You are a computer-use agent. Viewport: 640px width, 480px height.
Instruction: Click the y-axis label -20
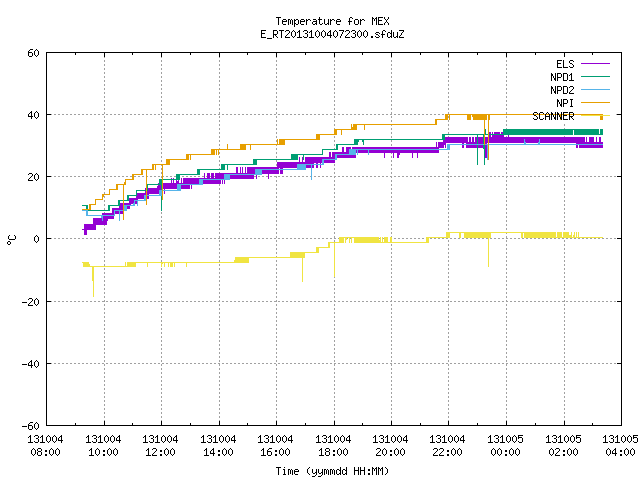click(x=31, y=302)
